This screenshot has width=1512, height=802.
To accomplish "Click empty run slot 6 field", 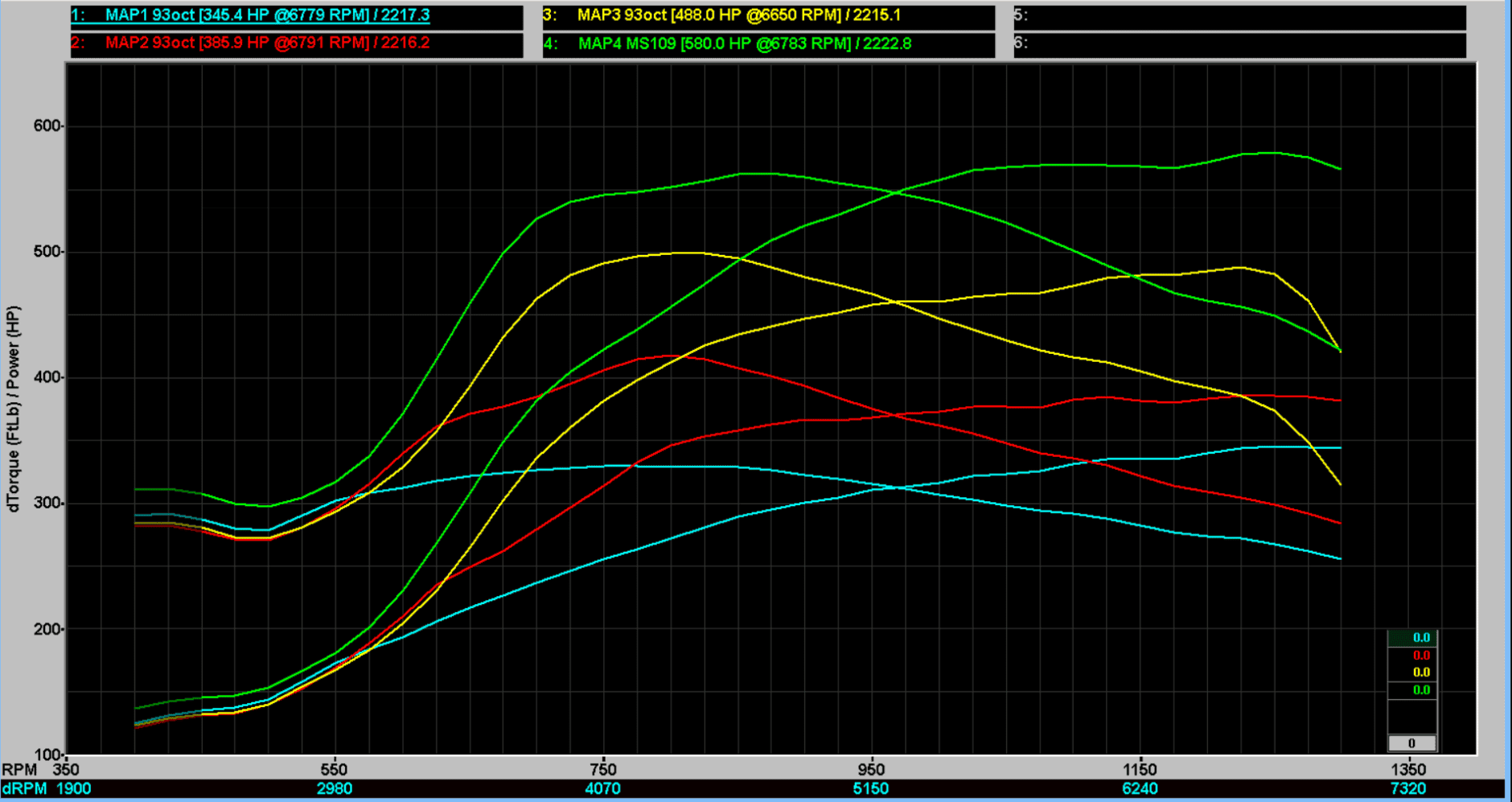I will 1239,43.
